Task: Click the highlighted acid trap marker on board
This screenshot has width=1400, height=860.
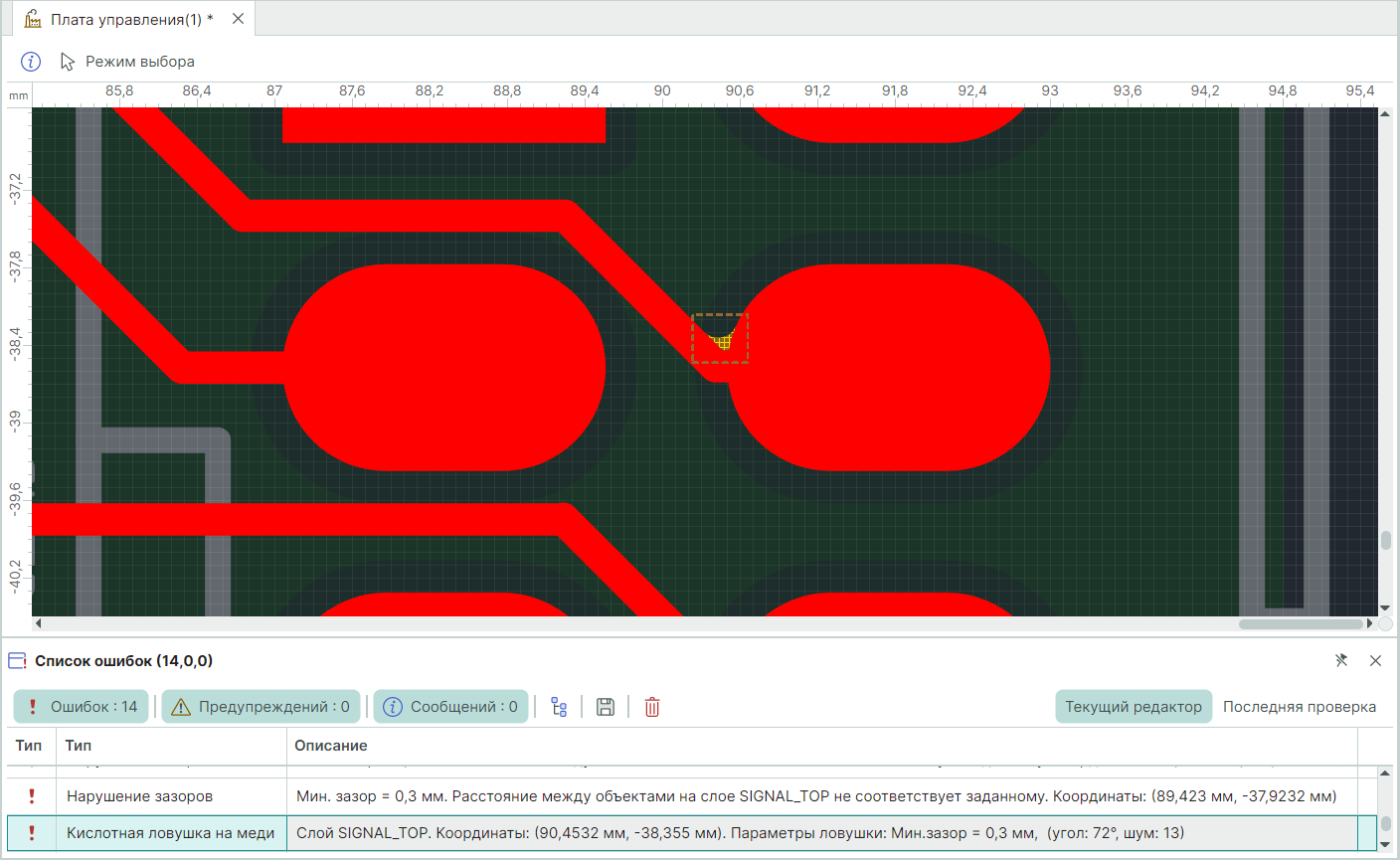Action: click(x=721, y=340)
